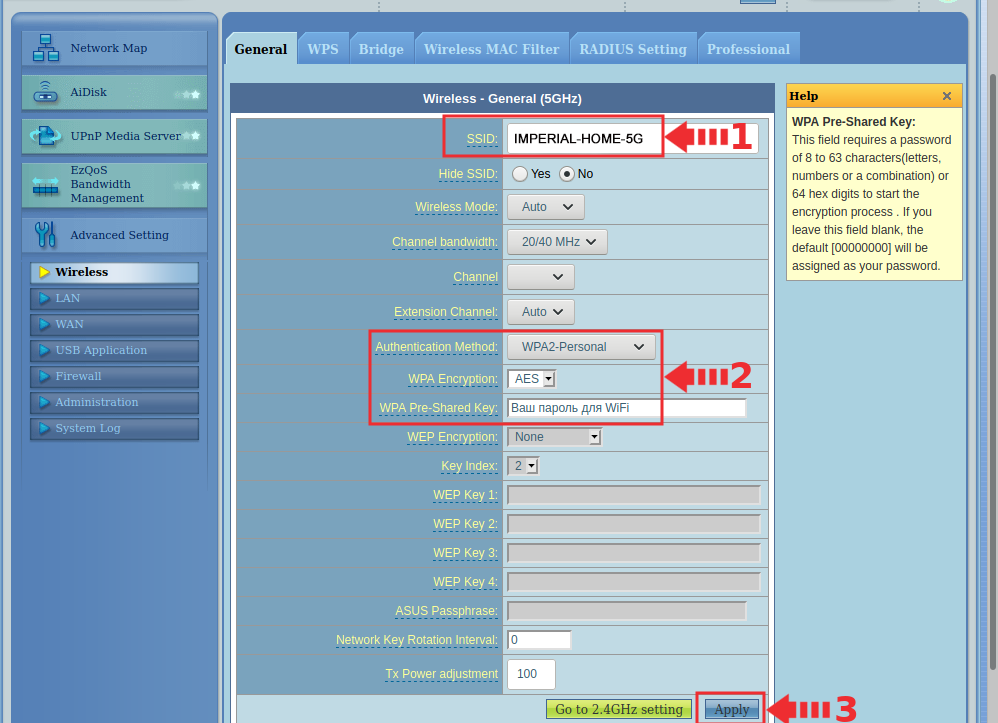Open the Wireless MAC Filter tab
Viewport: 998px width, 723px height.
coord(491,49)
